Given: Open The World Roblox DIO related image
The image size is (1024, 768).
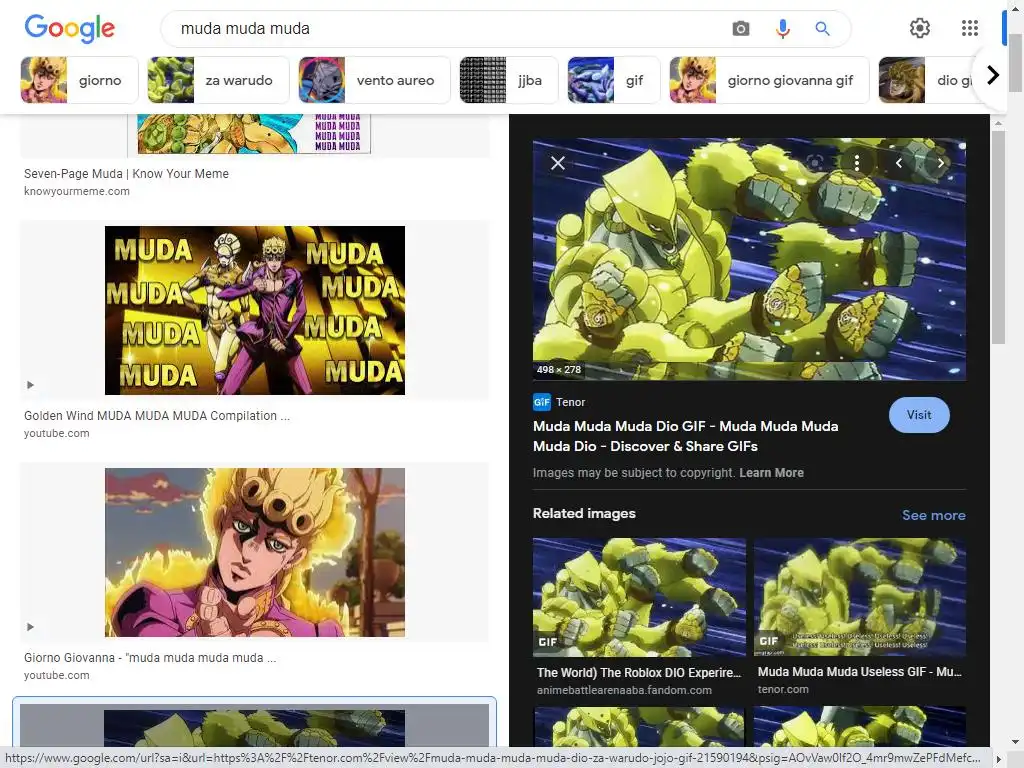Looking at the screenshot, I should click(x=639, y=597).
